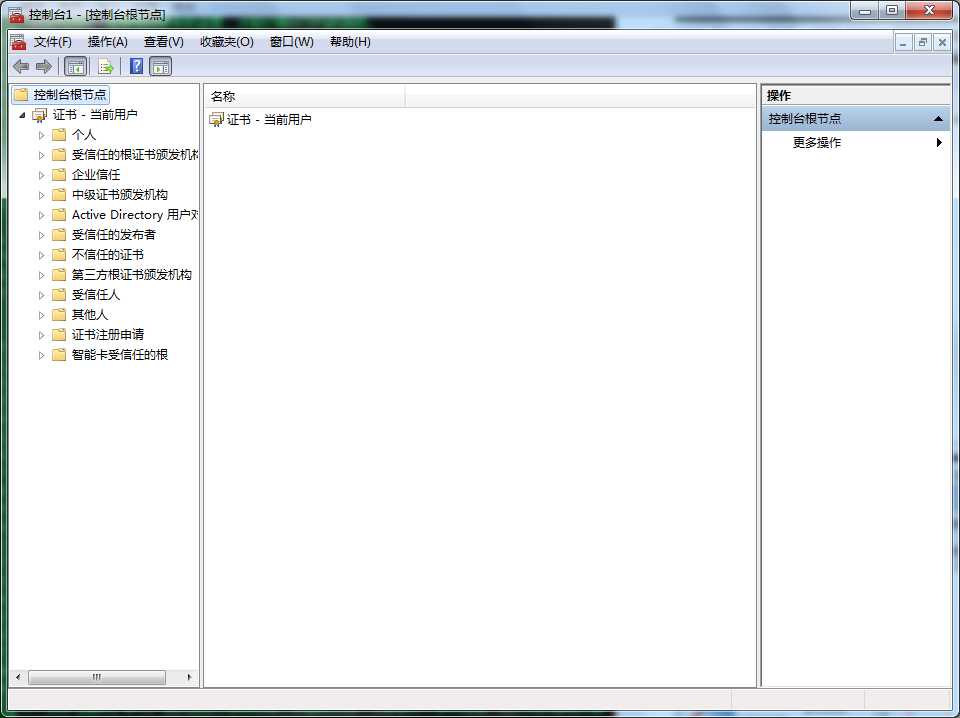Click the folder icon next to 个人

tap(59, 135)
